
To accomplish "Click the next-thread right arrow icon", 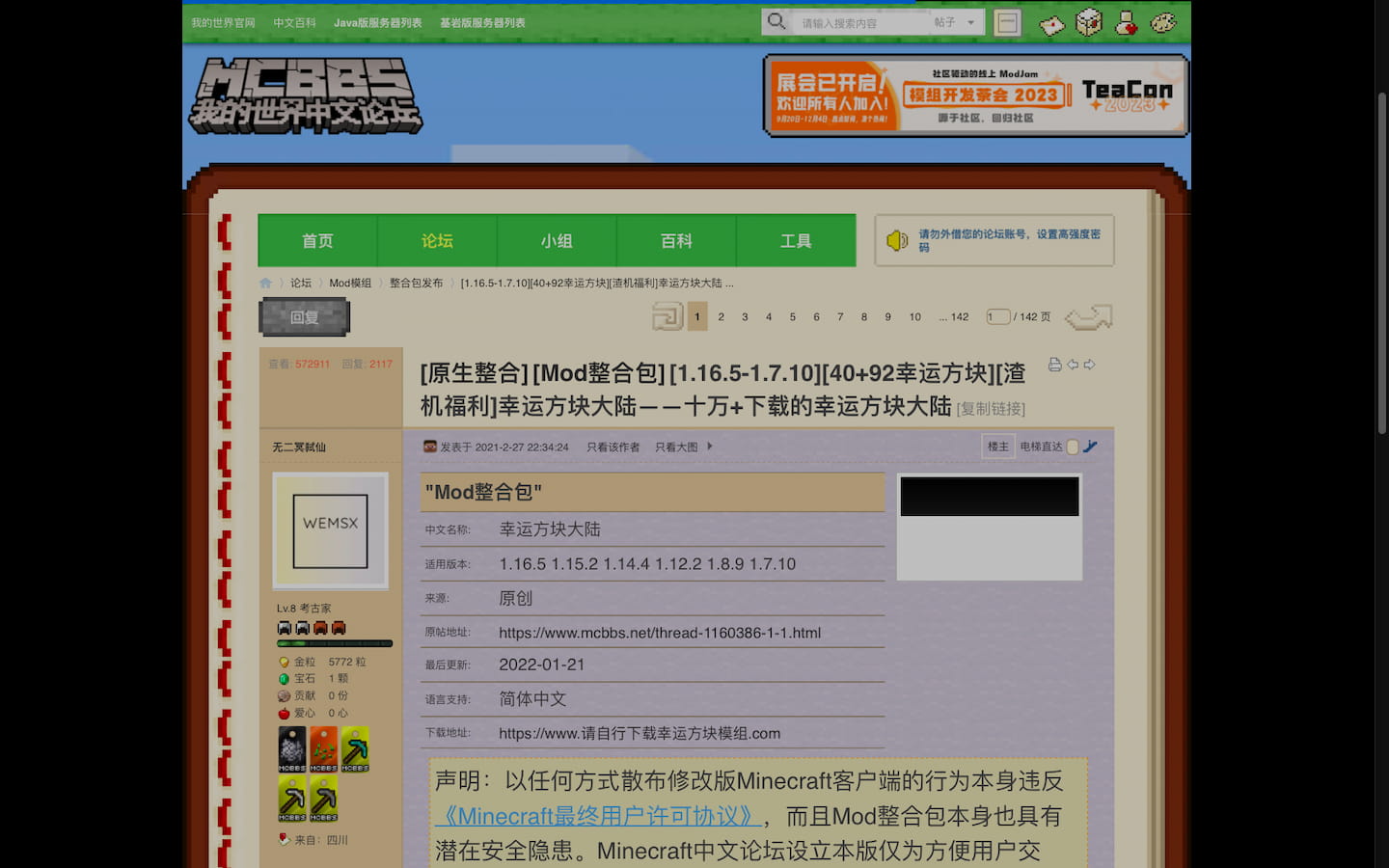I will (1089, 365).
